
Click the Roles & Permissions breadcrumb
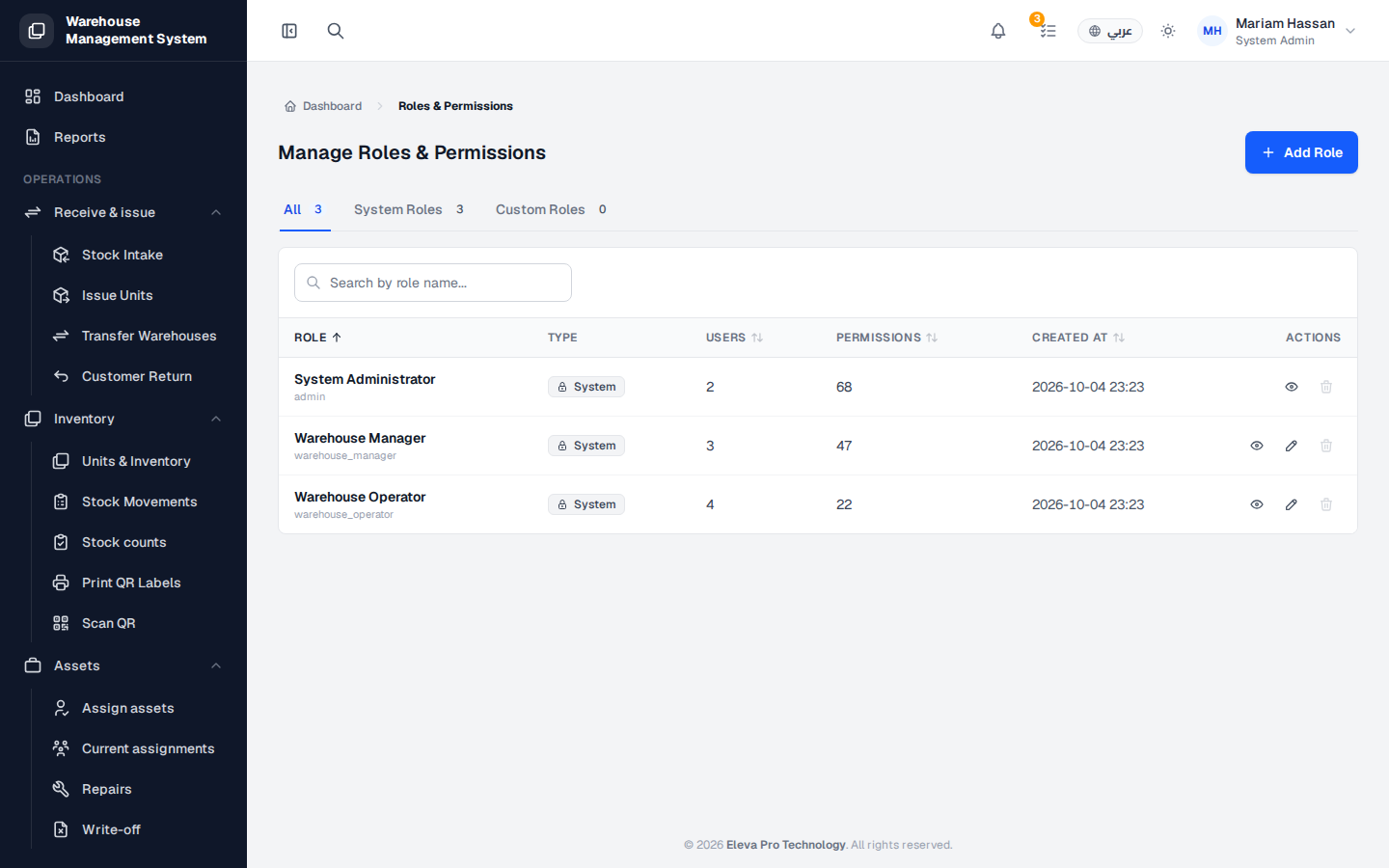point(455,106)
